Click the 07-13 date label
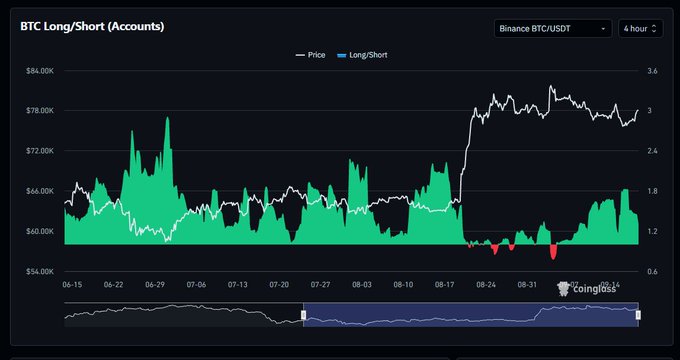This screenshot has width=680, height=360. pos(238,285)
